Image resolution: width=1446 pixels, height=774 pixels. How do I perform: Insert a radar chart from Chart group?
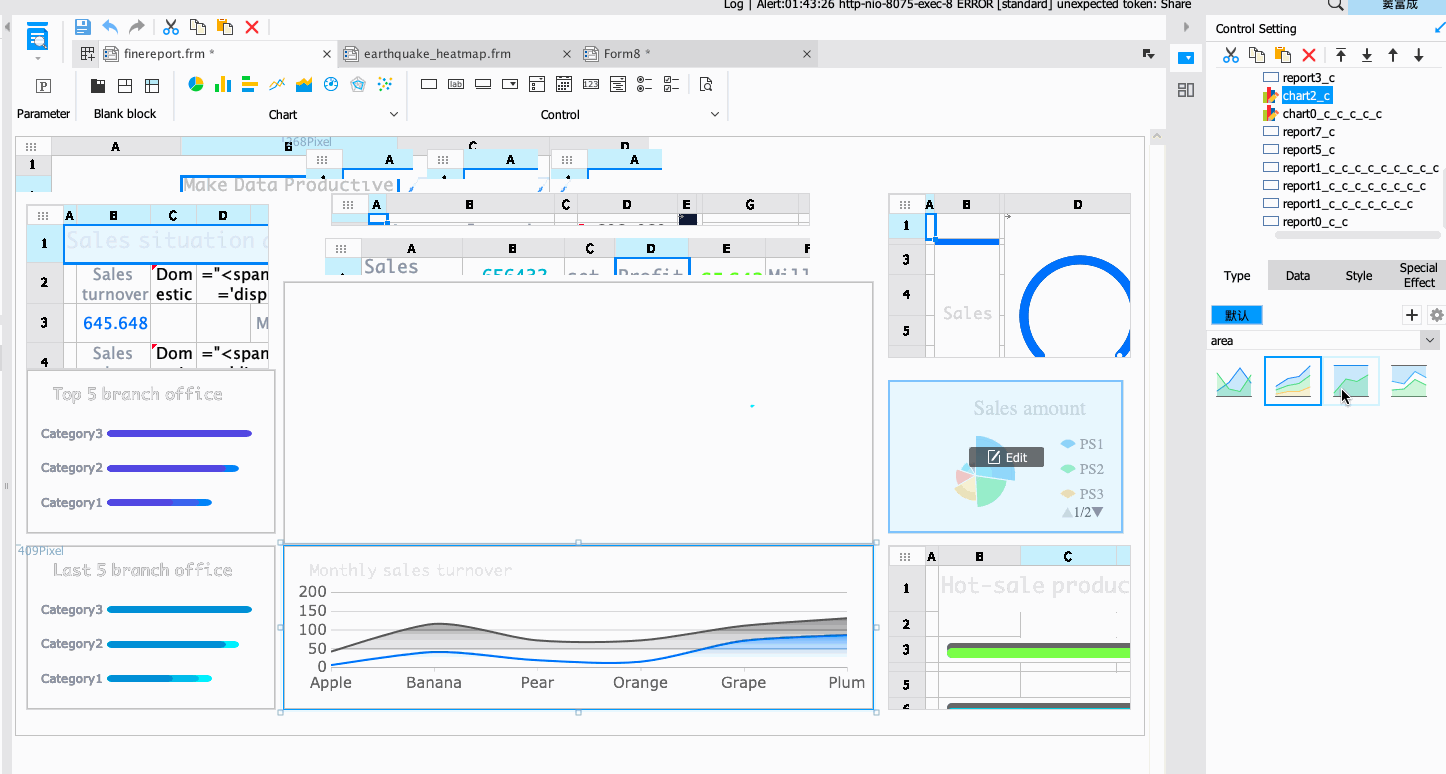[x=358, y=84]
